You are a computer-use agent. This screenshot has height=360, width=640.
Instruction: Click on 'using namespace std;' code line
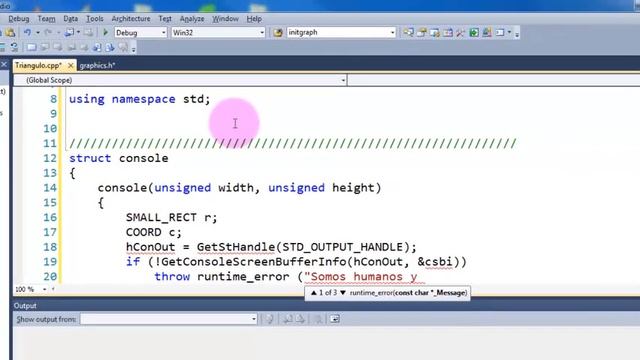(x=140, y=99)
